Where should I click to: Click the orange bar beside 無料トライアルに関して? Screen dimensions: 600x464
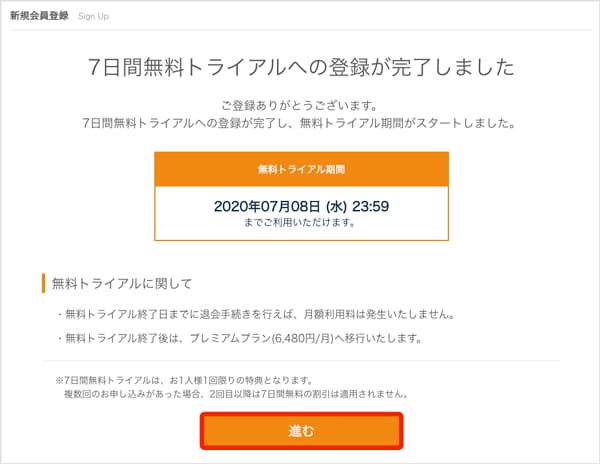pos(44,283)
